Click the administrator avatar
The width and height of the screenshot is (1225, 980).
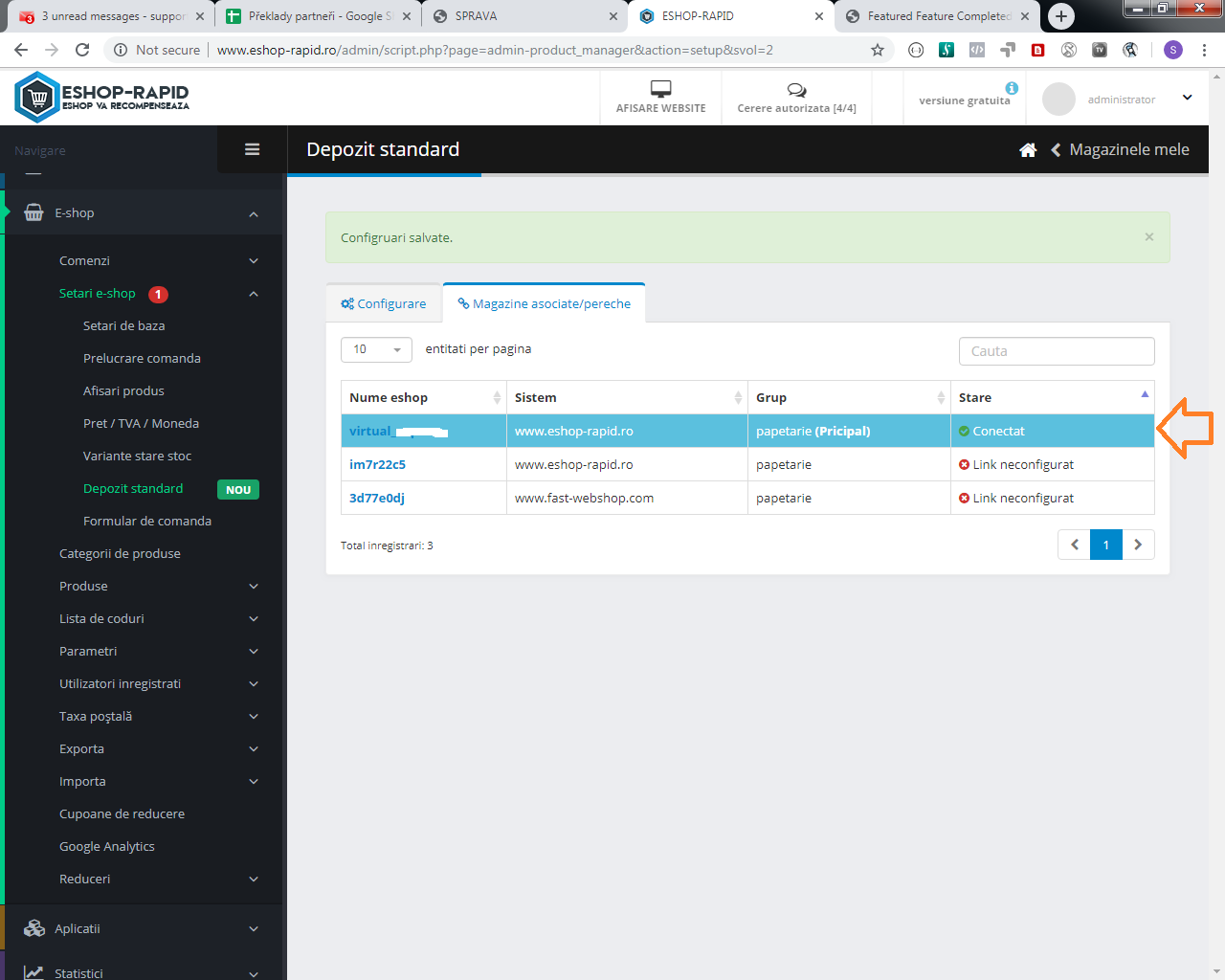click(1058, 99)
